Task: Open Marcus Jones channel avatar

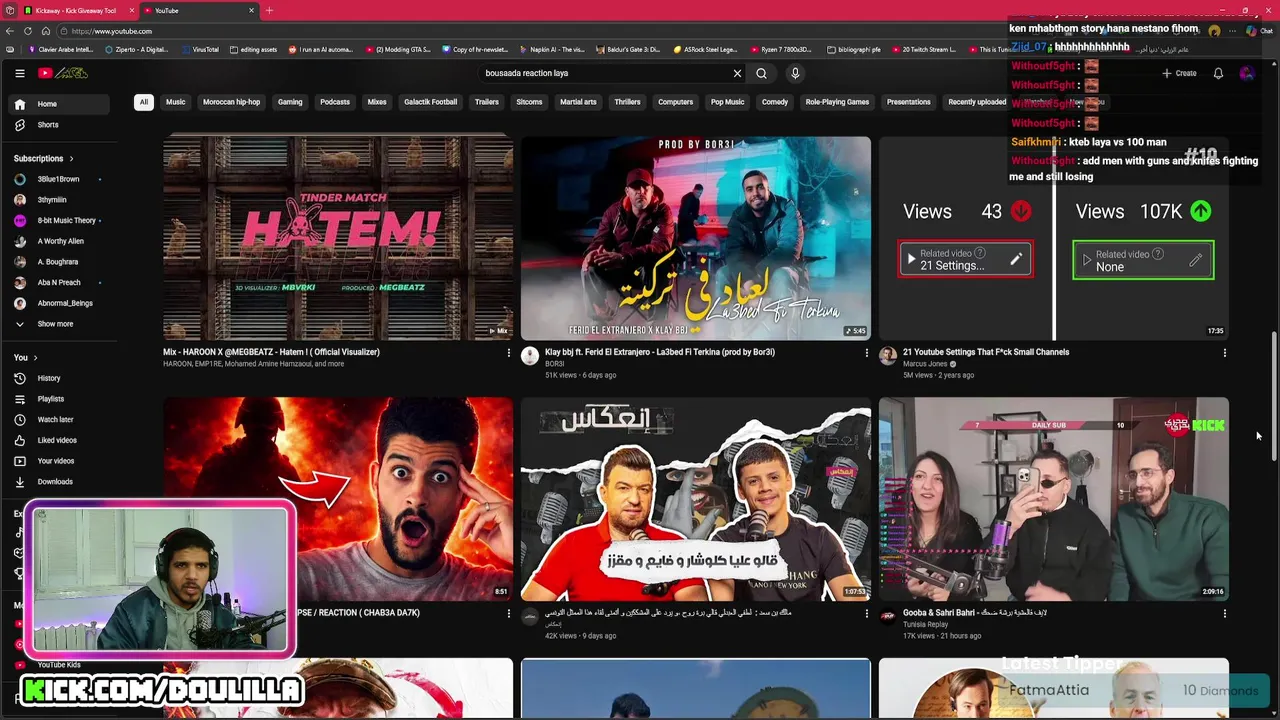Action: [887, 356]
